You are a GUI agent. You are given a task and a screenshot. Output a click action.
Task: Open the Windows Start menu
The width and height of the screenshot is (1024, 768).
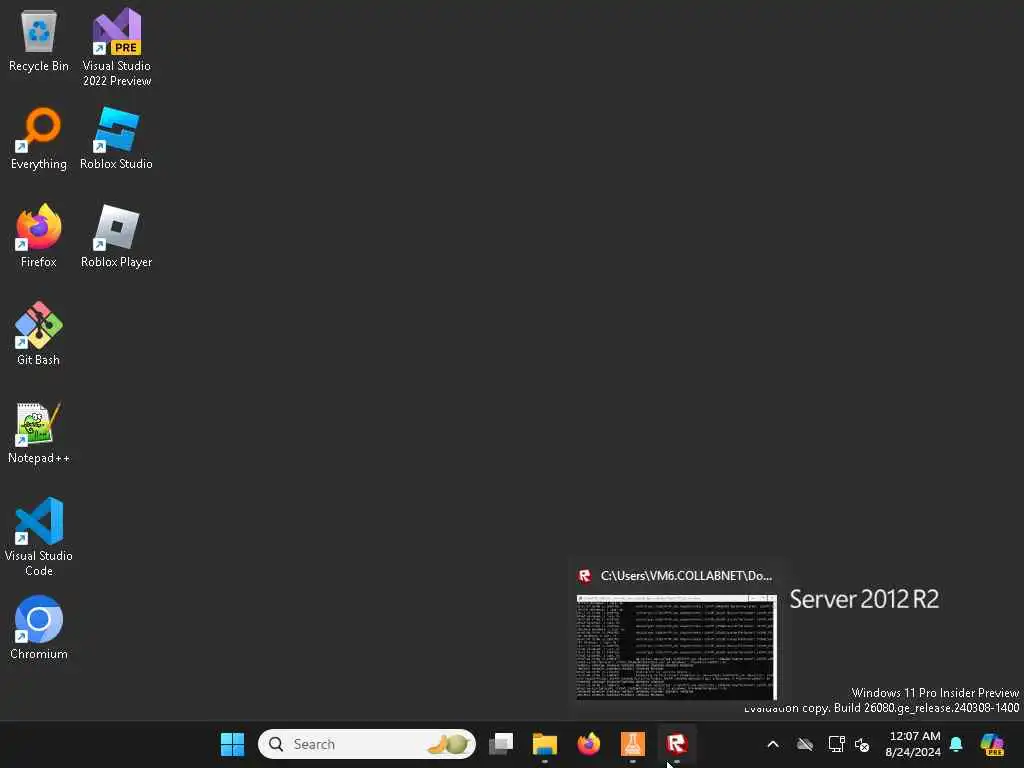click(x=232, y=744)
